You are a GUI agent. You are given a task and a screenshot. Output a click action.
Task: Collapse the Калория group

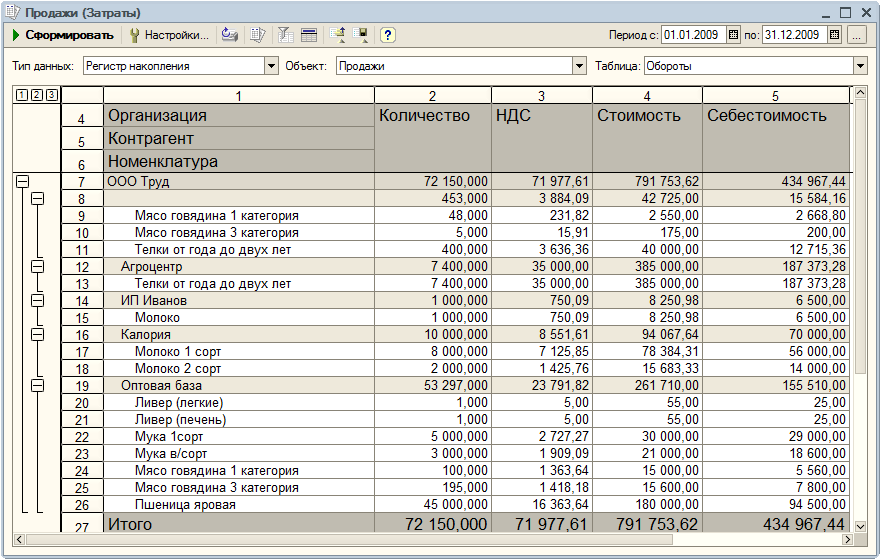pyautogui.click(x=37, y=335)
